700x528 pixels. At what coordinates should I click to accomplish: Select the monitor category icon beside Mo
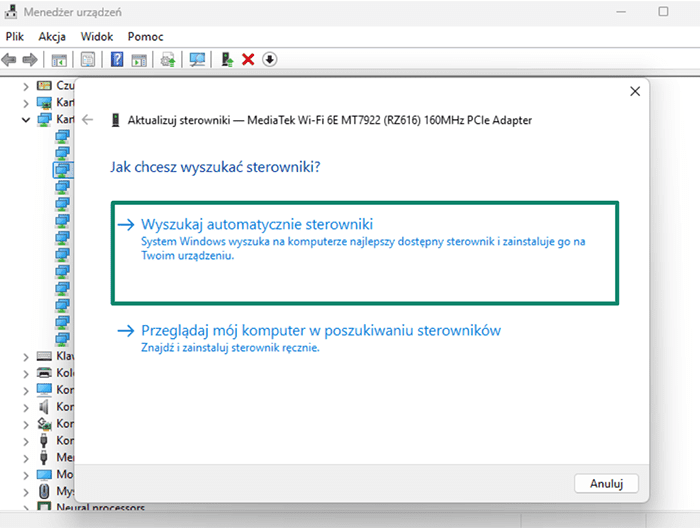[x=44, y=474]
